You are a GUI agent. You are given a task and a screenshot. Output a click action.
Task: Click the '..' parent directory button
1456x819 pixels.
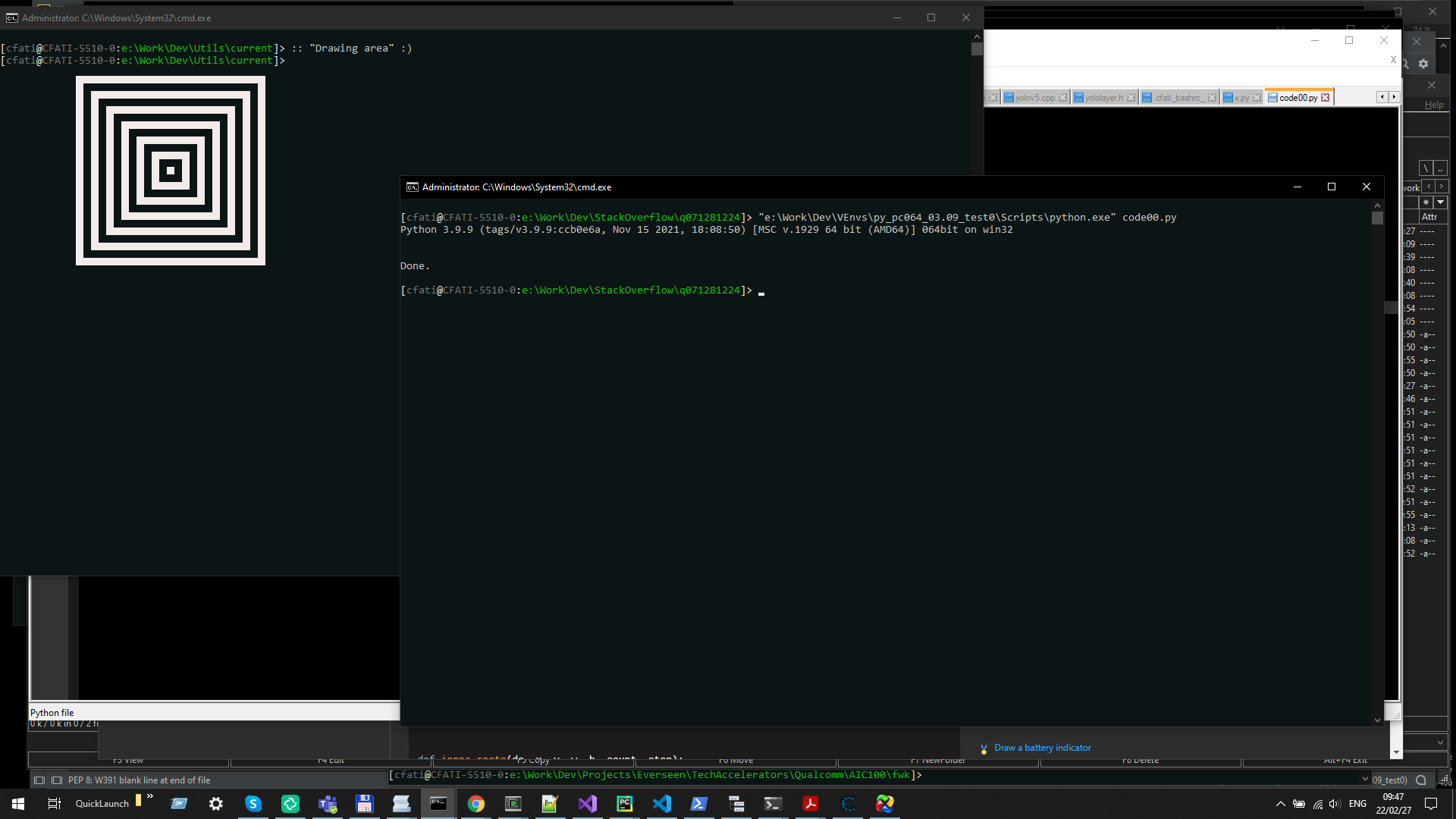pyautogui.click(x=1441, y=168)
